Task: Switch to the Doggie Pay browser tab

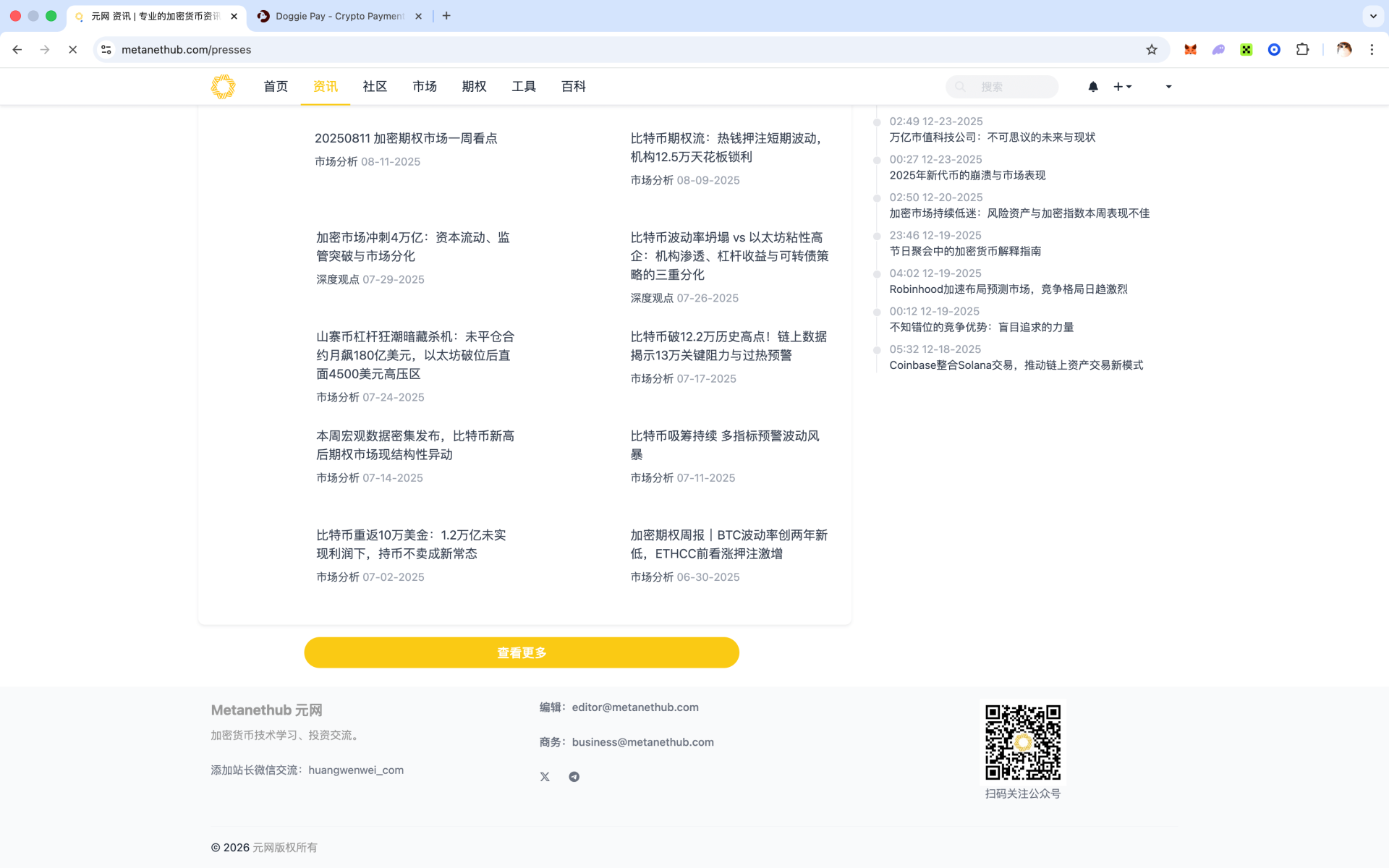Action: click(339, 16)
